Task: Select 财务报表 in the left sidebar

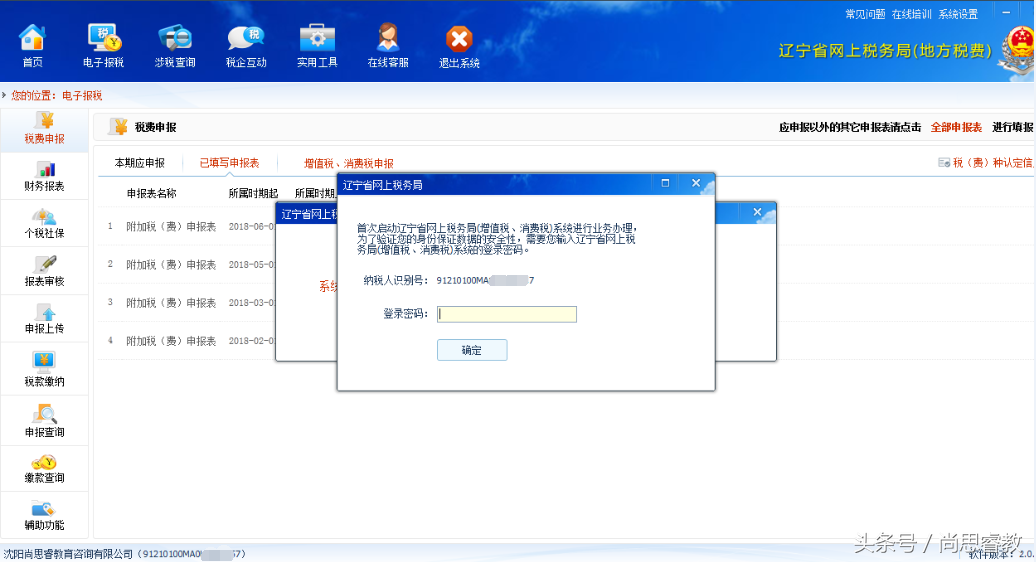Action: point(45,176)
